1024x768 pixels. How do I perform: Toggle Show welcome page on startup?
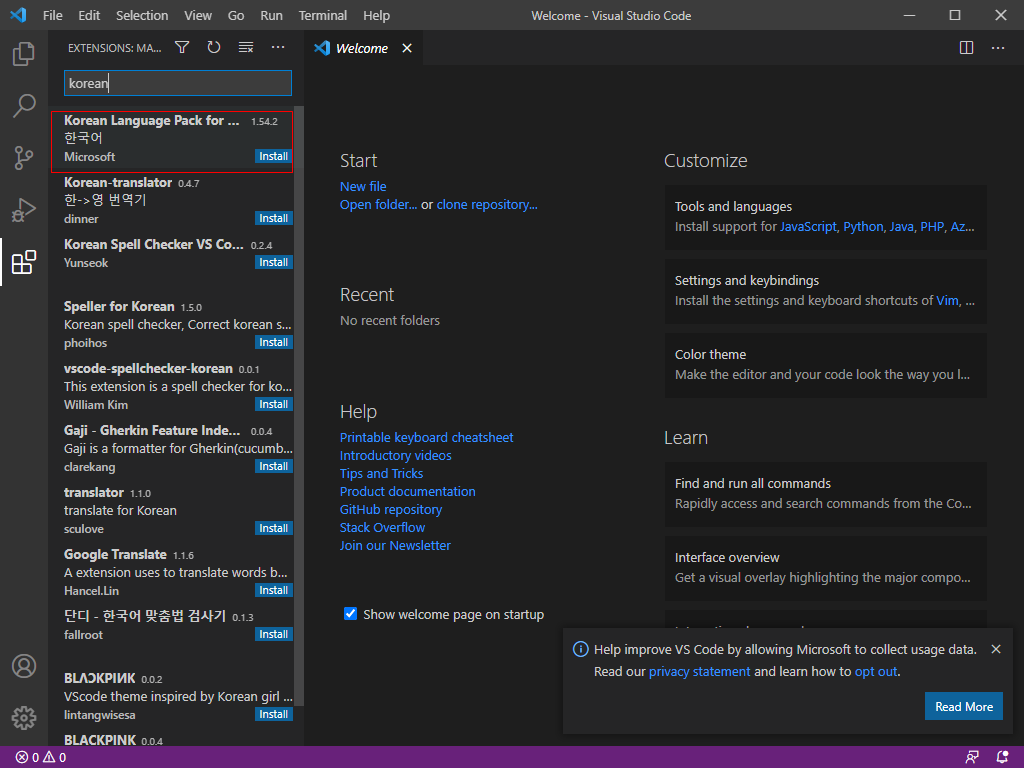[351, 614]
